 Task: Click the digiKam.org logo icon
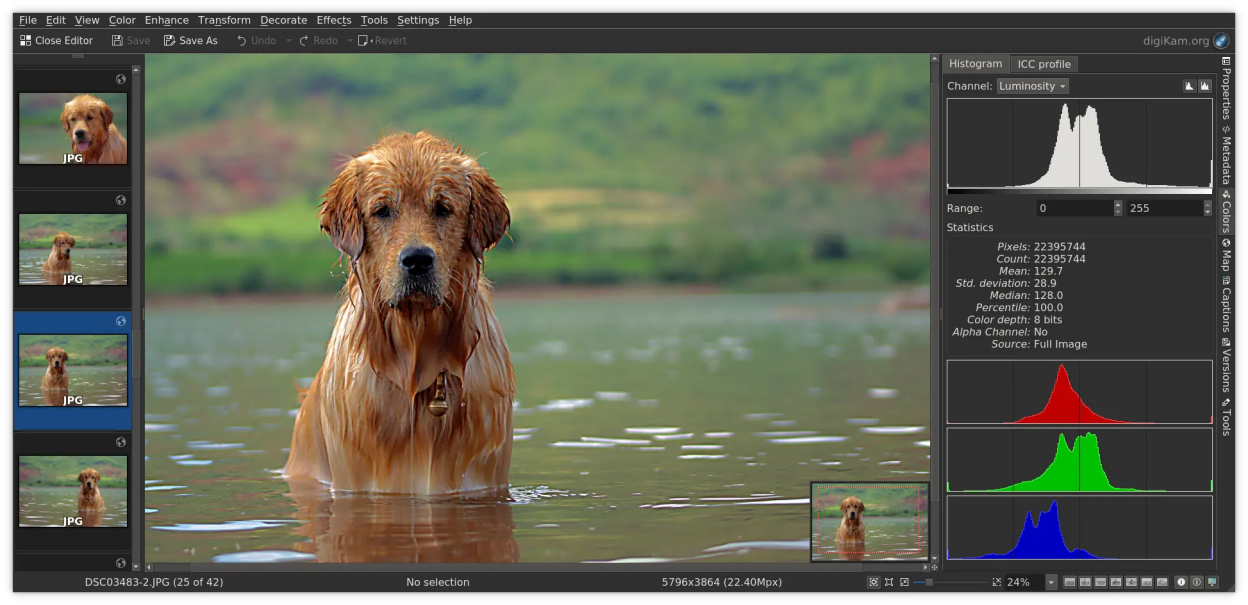[x=1221, y=41]
